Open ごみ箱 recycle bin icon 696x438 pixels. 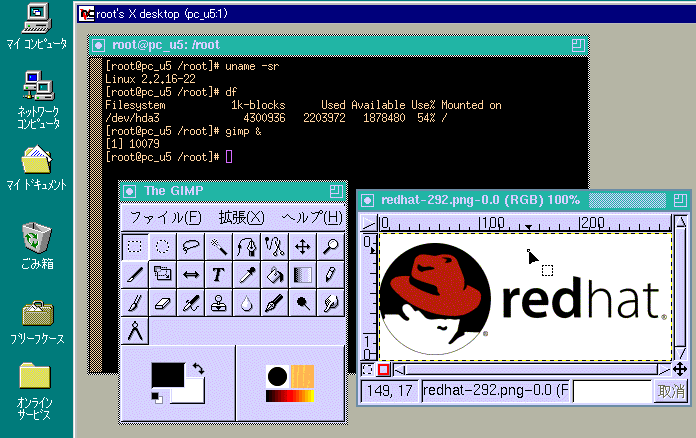(x=37, y=246)
